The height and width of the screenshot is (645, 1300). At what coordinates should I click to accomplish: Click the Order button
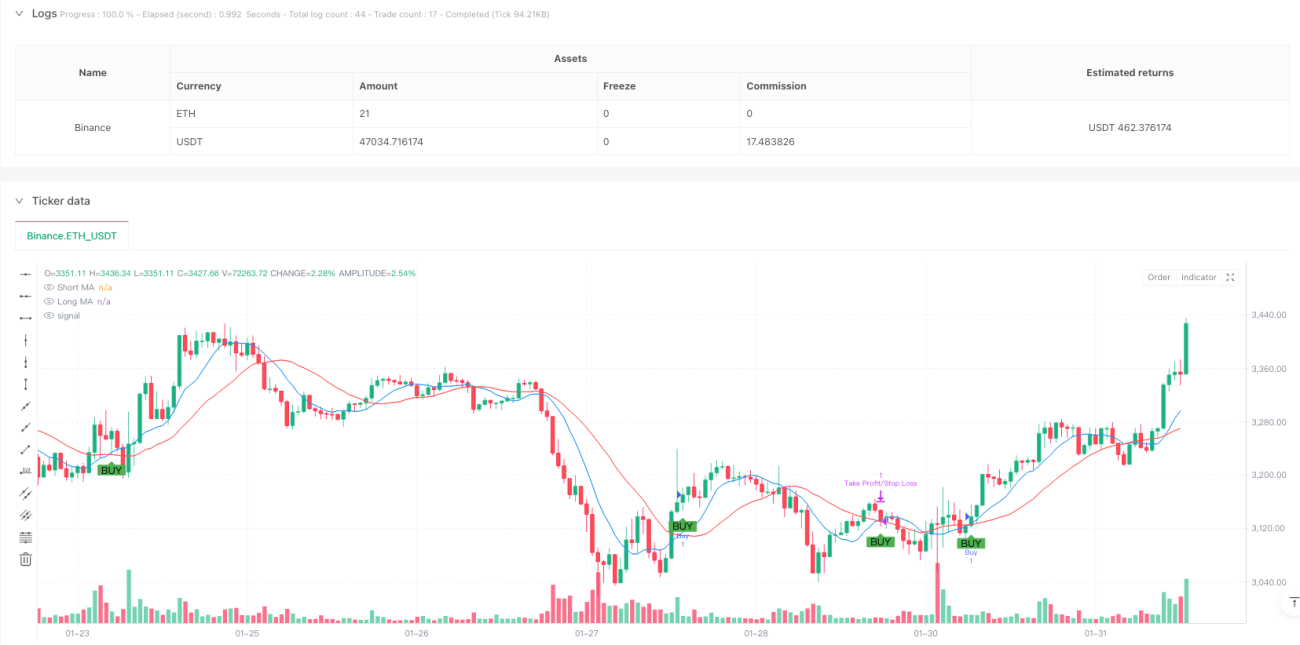1159,277
